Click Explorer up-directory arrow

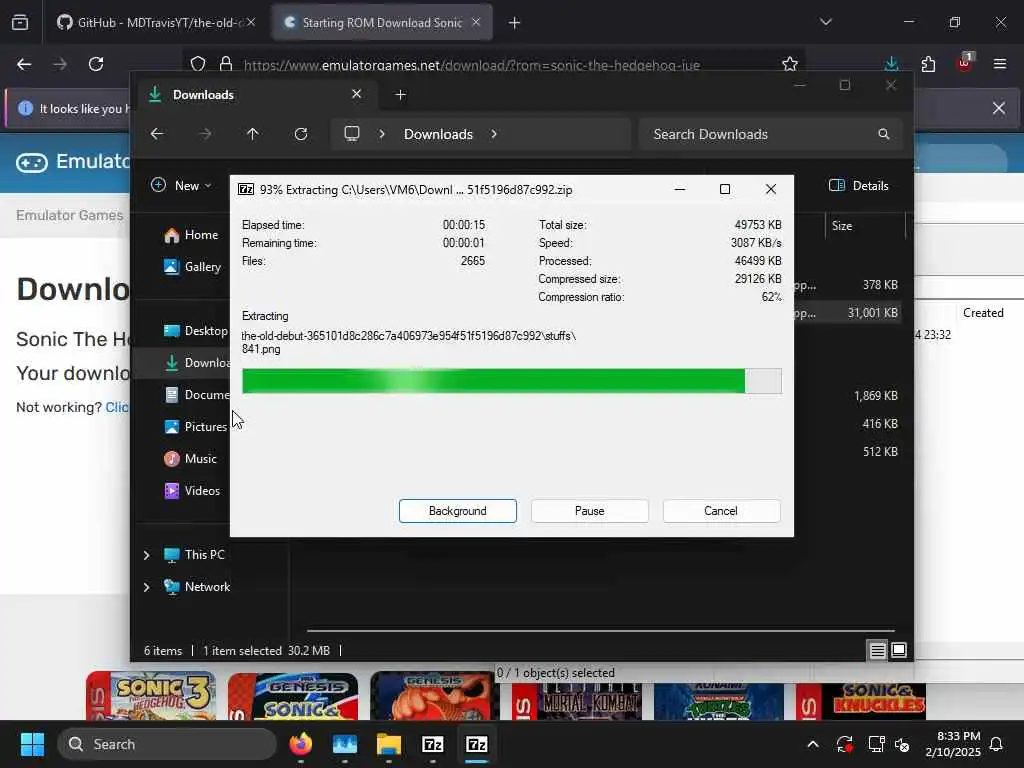pyautogui.click(x=253, y=134)
